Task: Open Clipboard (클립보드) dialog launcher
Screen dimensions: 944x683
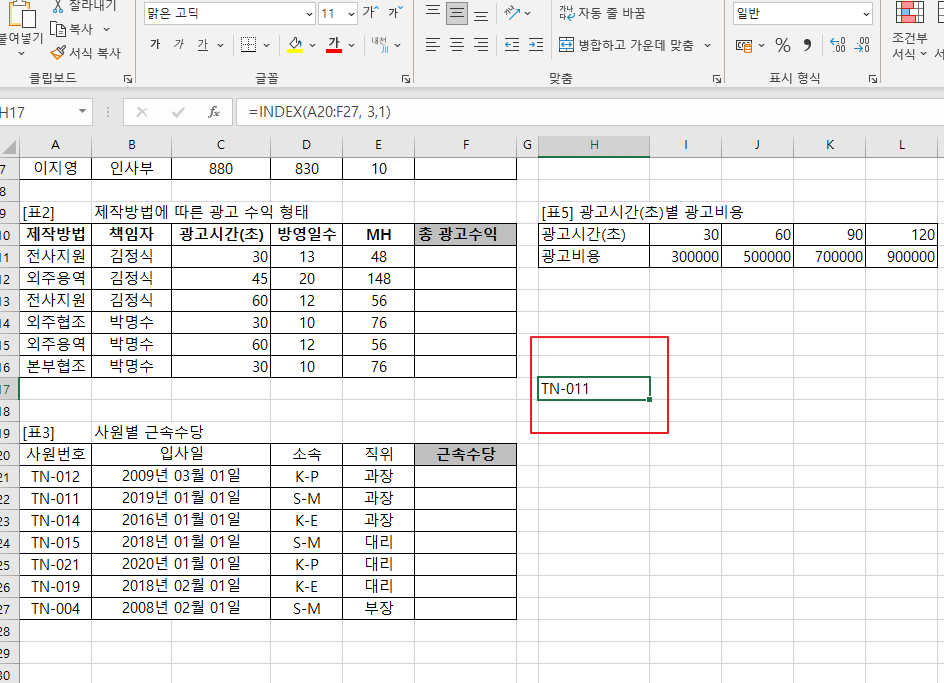Action: point(128,79)
